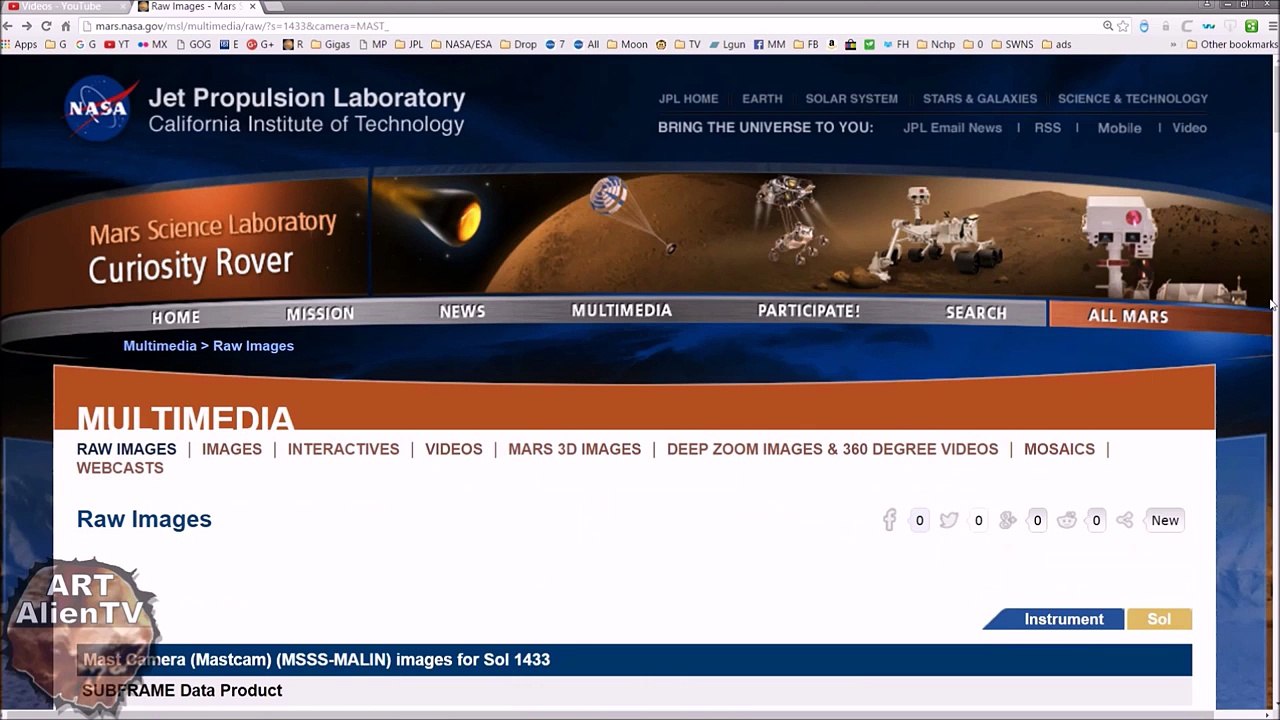Click the New share count bubble

tap(1165, 520)
